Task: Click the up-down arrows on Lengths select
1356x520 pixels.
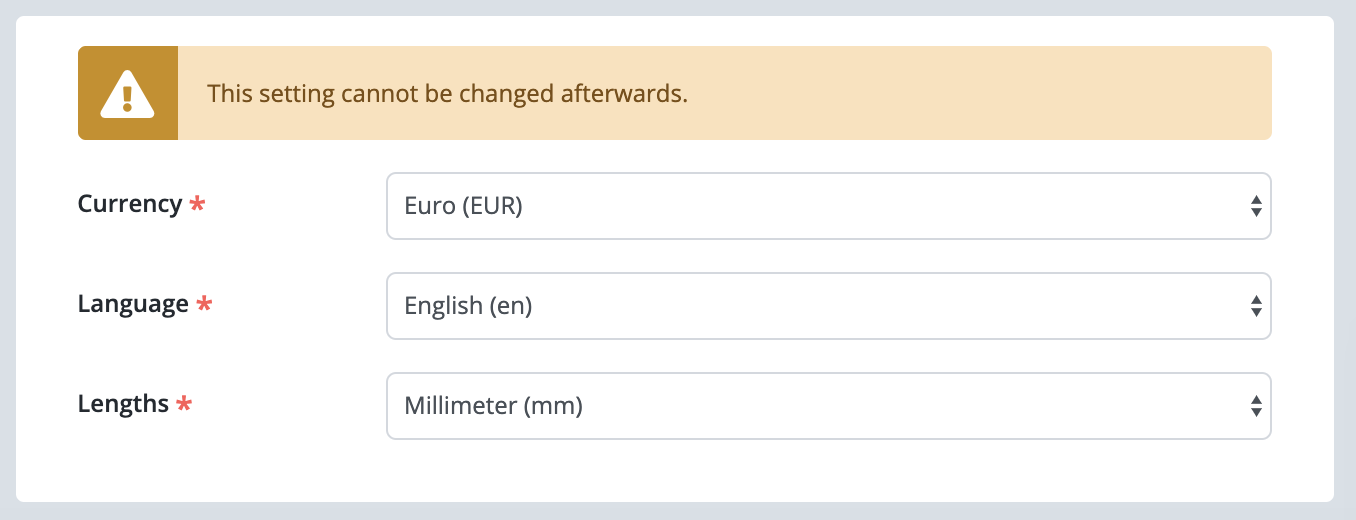Action: point(1256,406)
